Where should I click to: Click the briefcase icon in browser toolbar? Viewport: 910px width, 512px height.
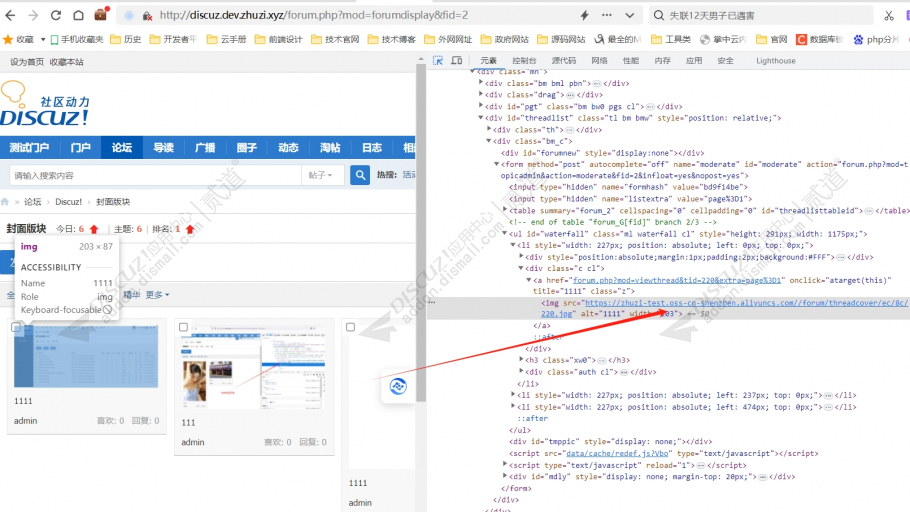pos(100,15)
